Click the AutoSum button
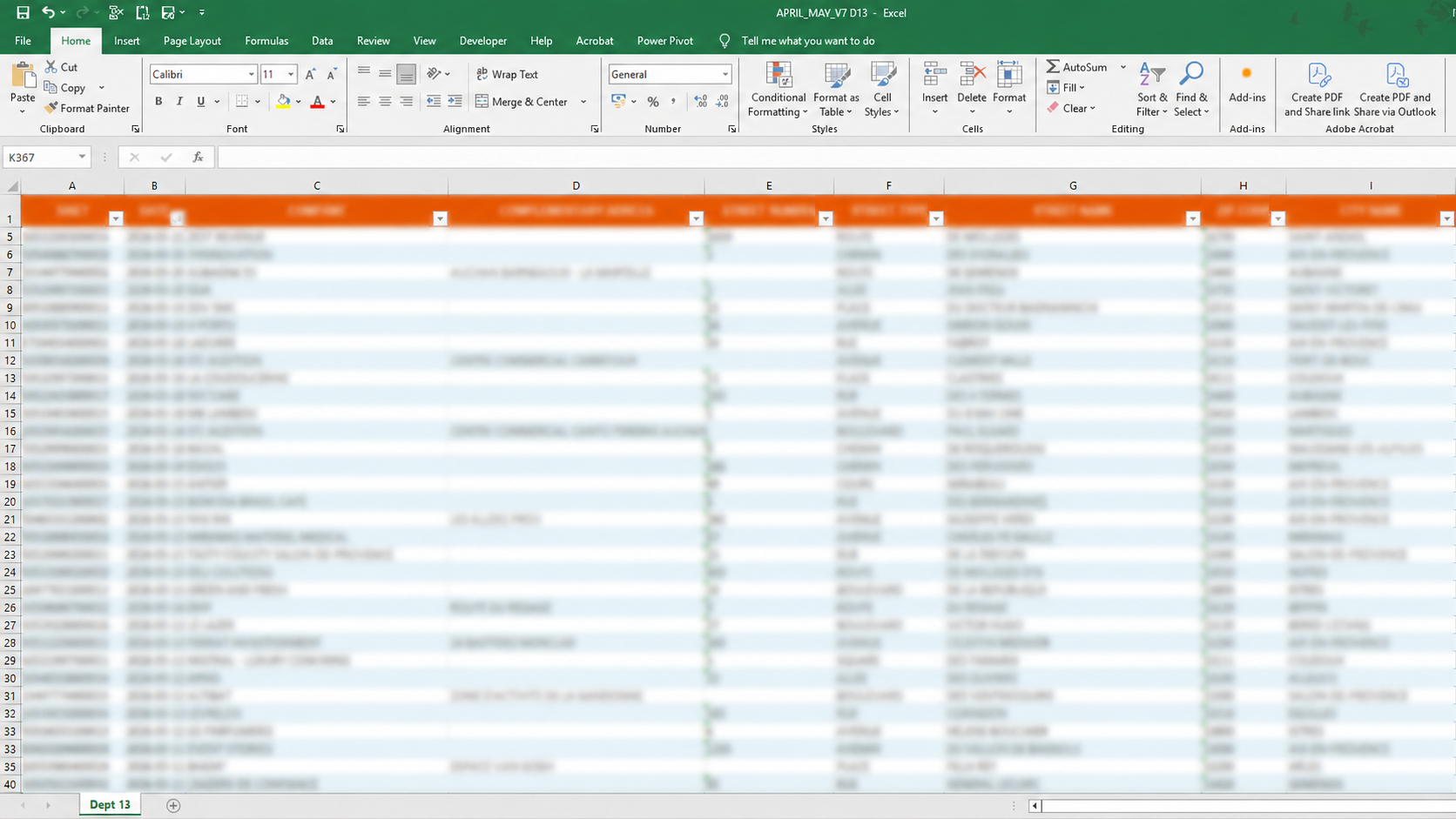Screen dimensions: 1456x819 tap(1078, 67)
